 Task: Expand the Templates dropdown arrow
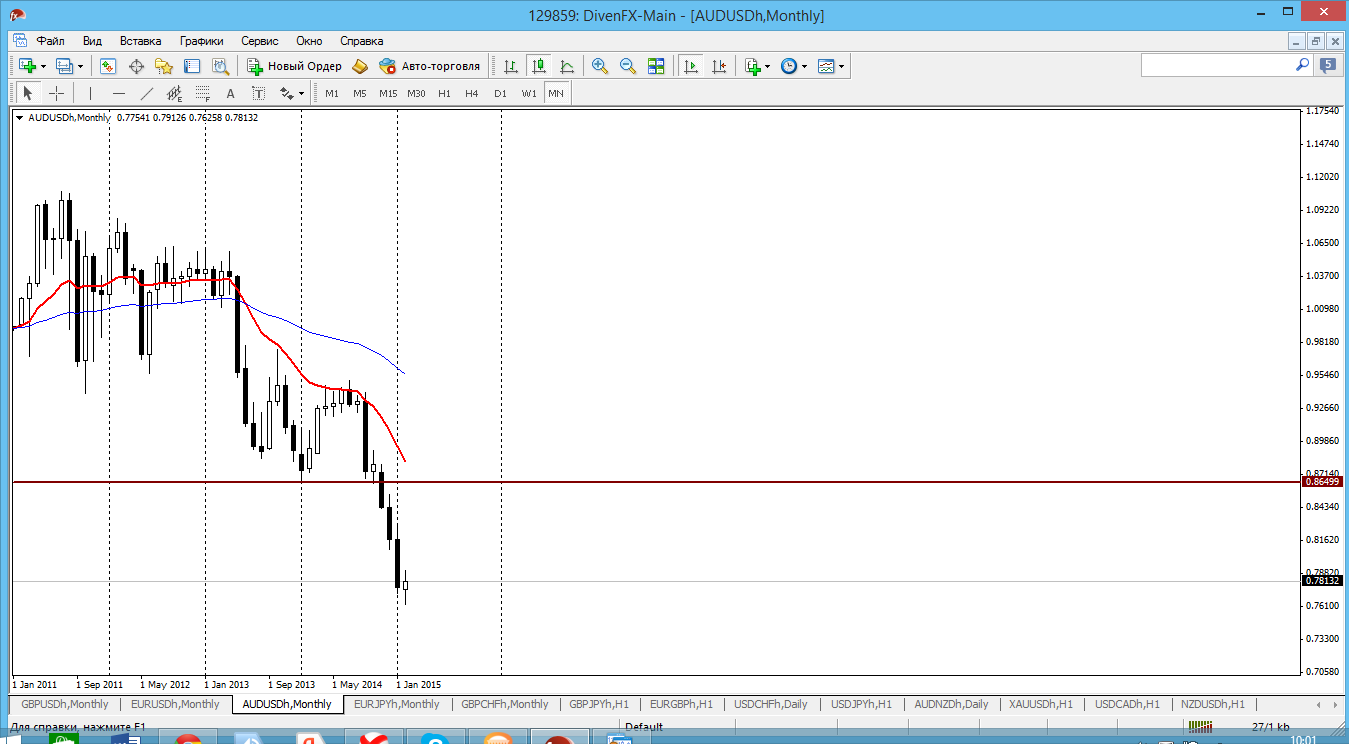842,66
